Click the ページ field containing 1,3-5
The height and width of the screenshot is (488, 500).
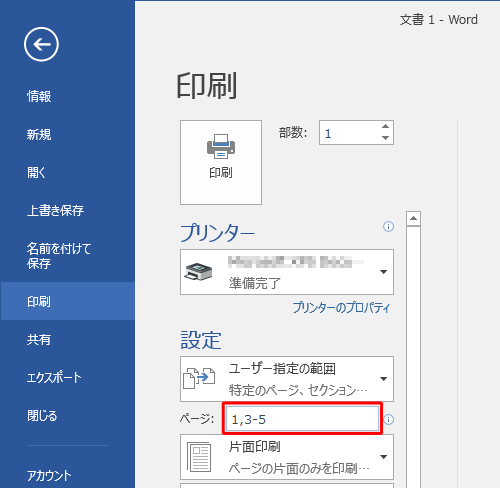click(x=303, y=419)
